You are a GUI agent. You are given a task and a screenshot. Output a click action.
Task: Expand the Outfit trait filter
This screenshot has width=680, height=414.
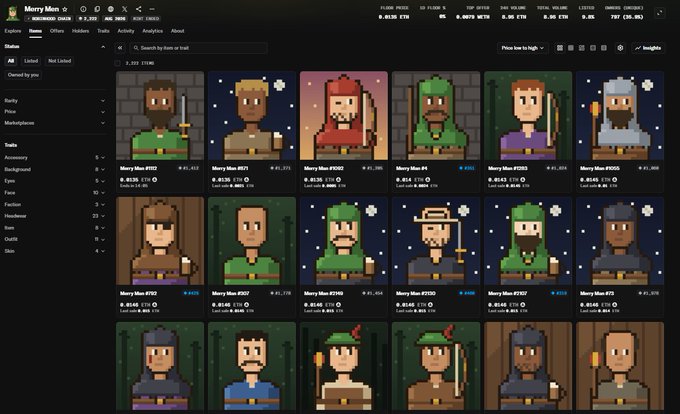point(55,239)
